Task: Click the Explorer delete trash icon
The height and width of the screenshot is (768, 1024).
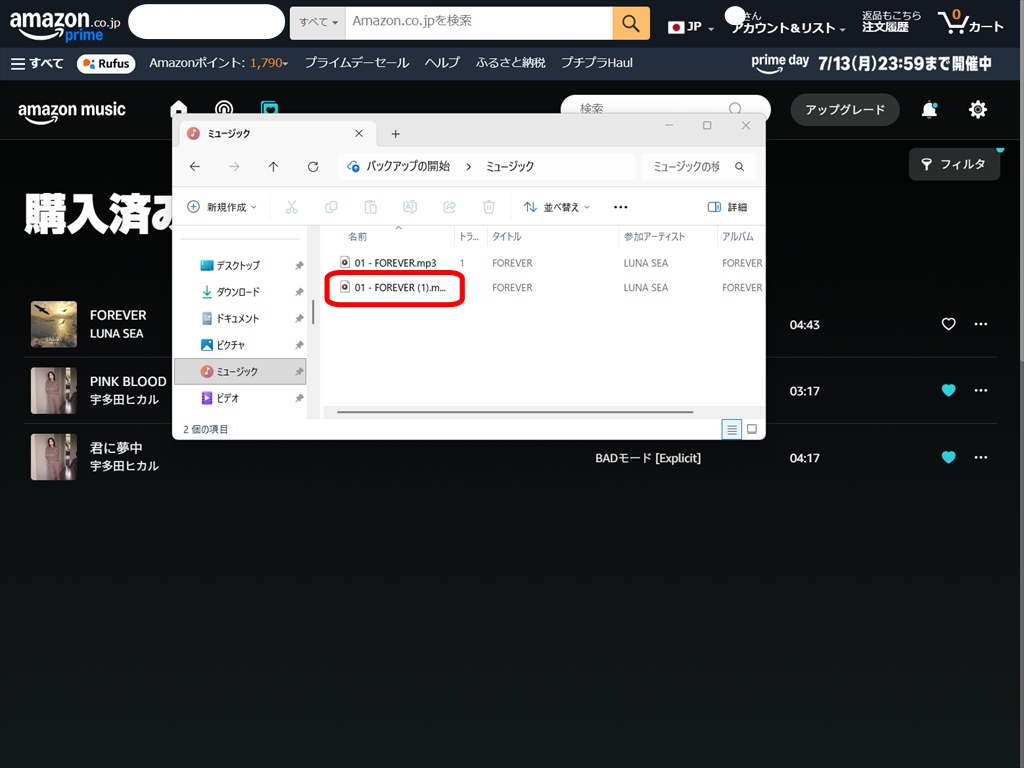Action: point(488,207)
